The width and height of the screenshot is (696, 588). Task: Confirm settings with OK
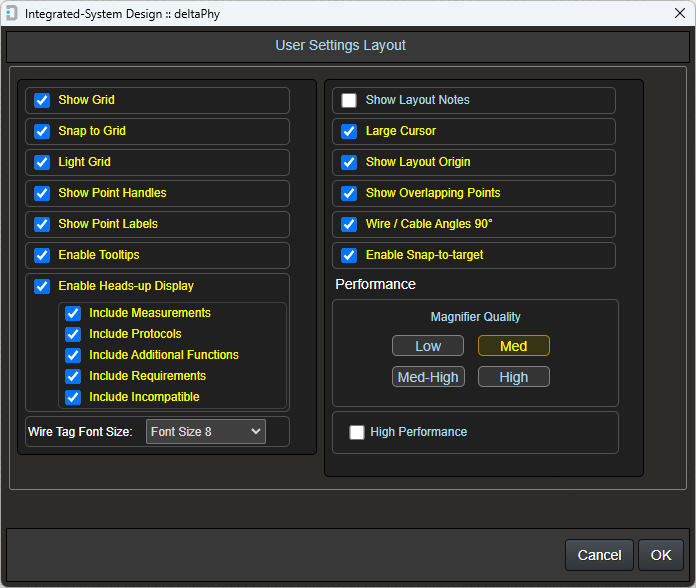point(661,555)
